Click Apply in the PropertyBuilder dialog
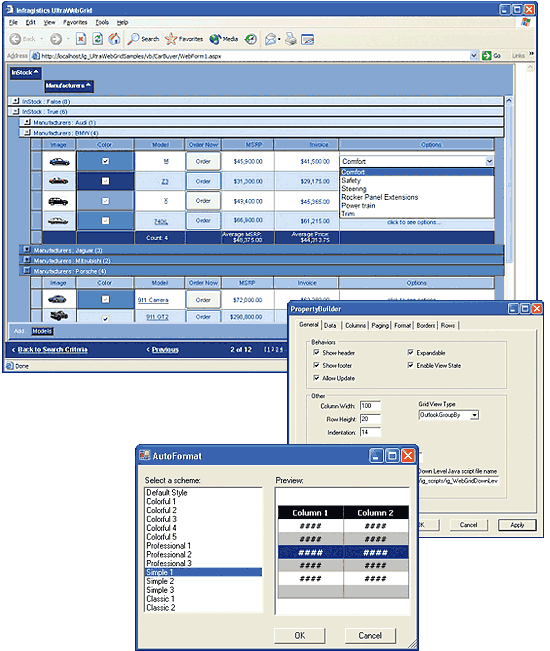This screenshot has height=651, width=550. point(517,525)
